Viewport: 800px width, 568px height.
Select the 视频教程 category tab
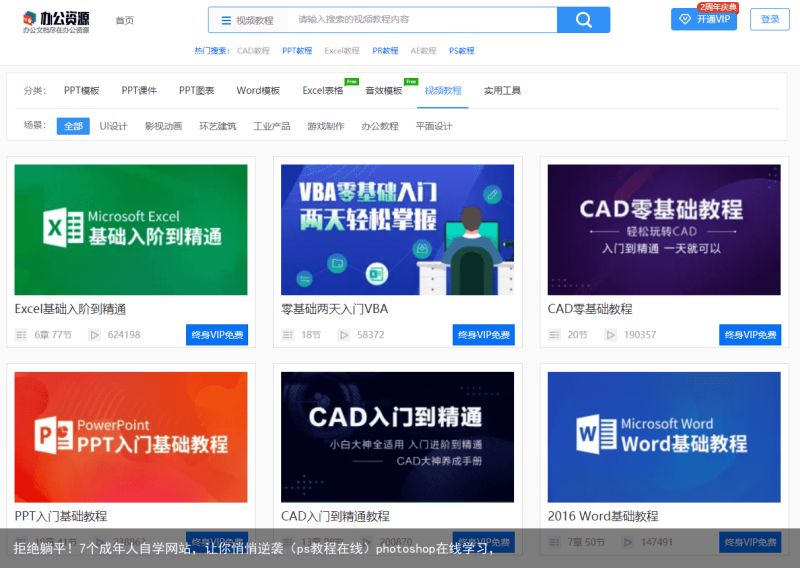tap(443, 90)
